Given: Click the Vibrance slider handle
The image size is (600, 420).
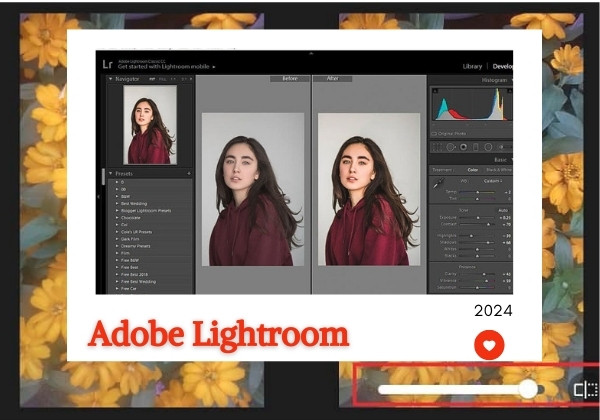Looking at the screenshot, I should point(487,281).
